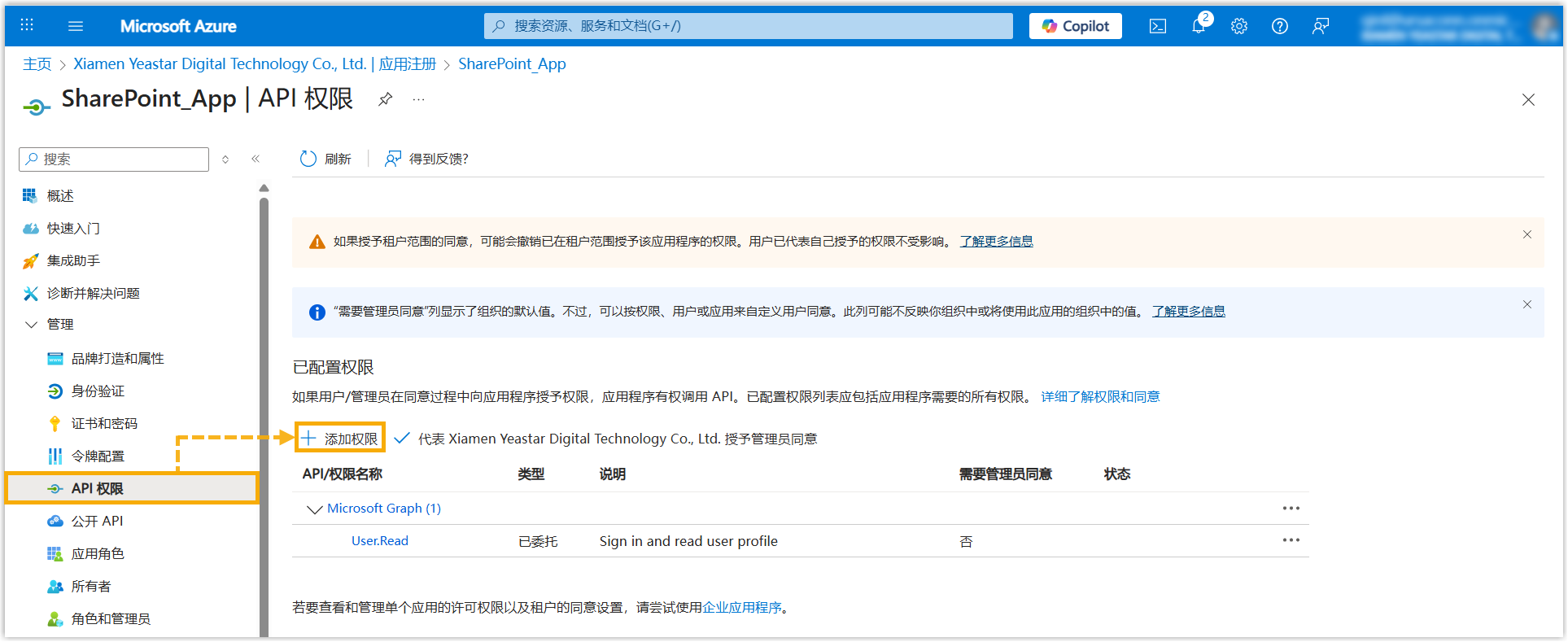Open the User.Read permission link
The width and height of the screenshot is (1568, 642).
(379, 541)
